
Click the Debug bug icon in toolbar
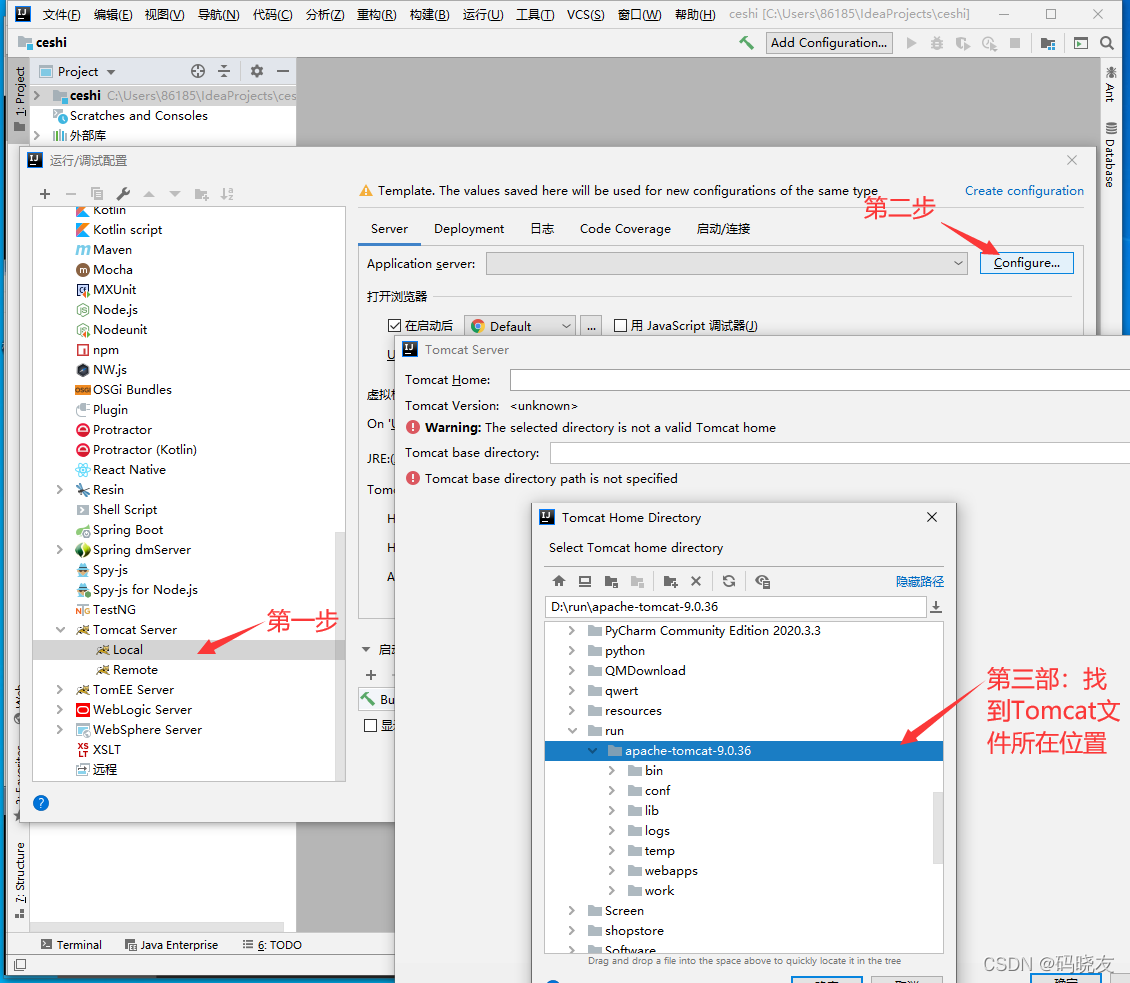[x=937, y=43]
